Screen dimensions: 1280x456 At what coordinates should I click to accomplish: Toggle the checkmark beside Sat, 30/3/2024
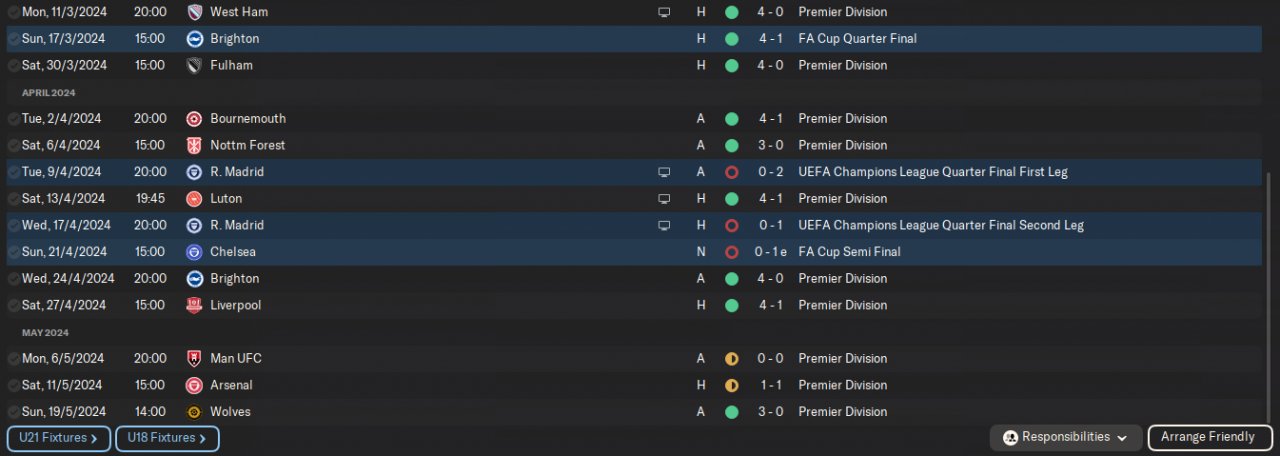pos(13,66)
